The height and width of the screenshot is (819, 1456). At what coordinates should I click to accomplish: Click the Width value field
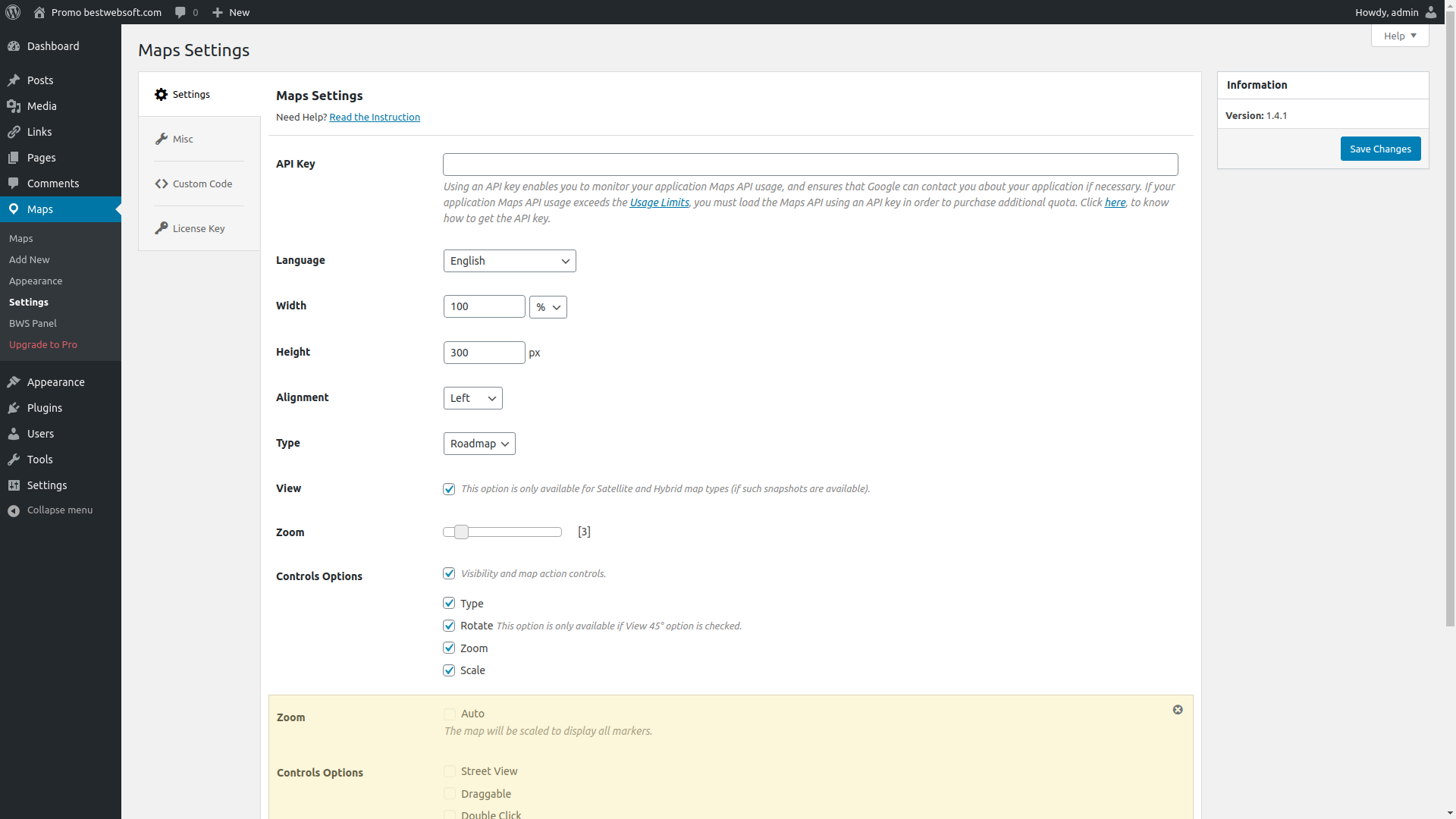pyautogui.click(x=485, y=306)
